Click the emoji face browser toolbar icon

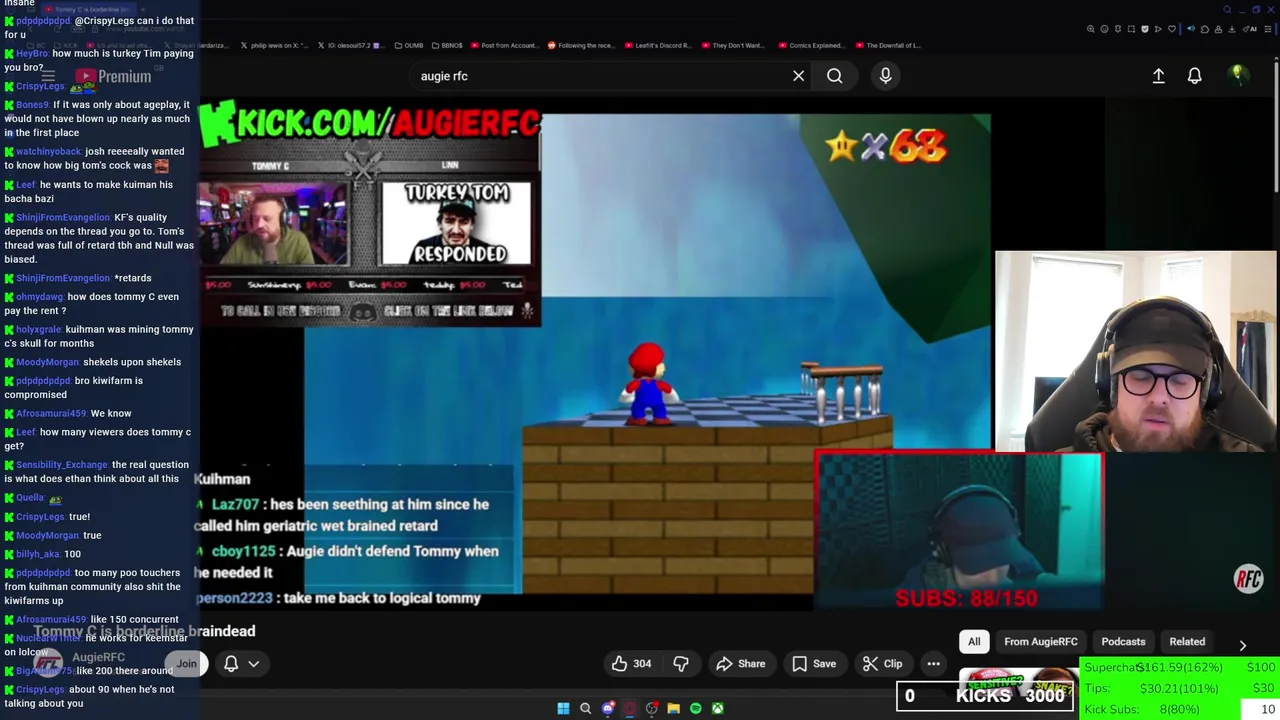pyautogui.click(x=1104, y=29)
